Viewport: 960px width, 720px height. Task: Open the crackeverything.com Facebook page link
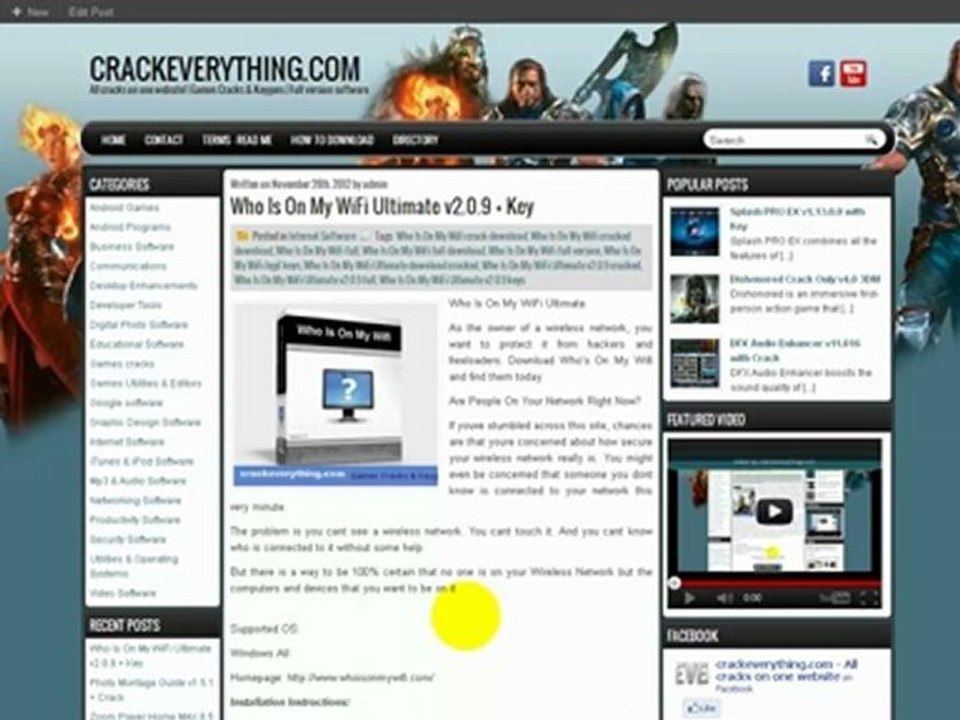[x=787, y=670]
